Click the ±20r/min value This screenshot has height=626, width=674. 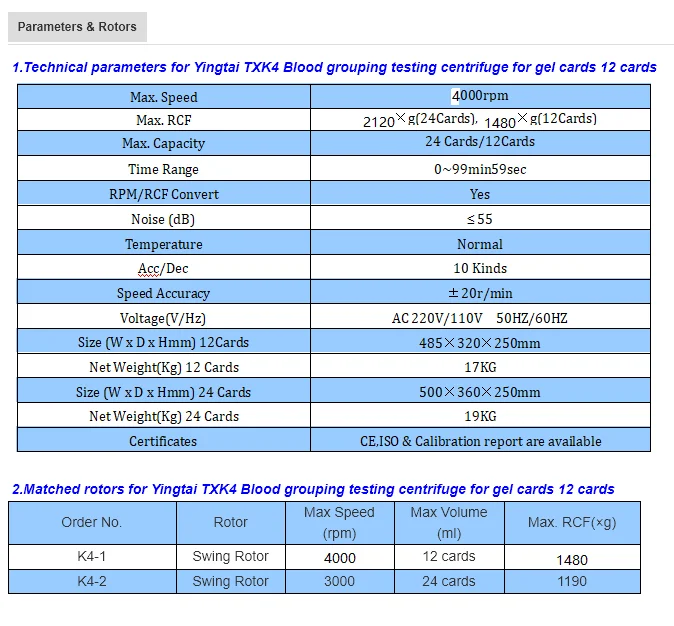(x=480, y=293)
